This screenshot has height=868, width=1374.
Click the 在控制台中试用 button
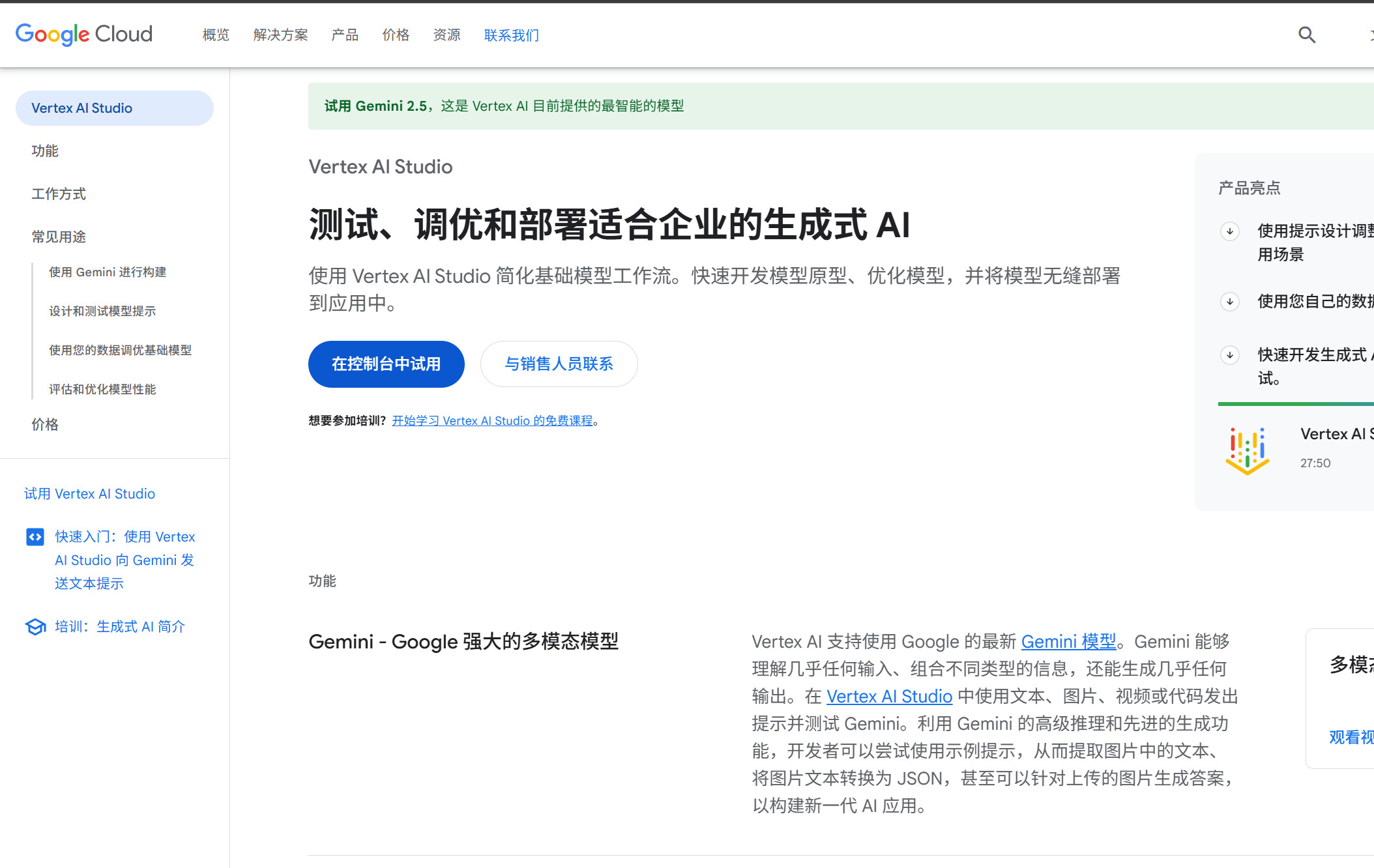tap(386, 364)
